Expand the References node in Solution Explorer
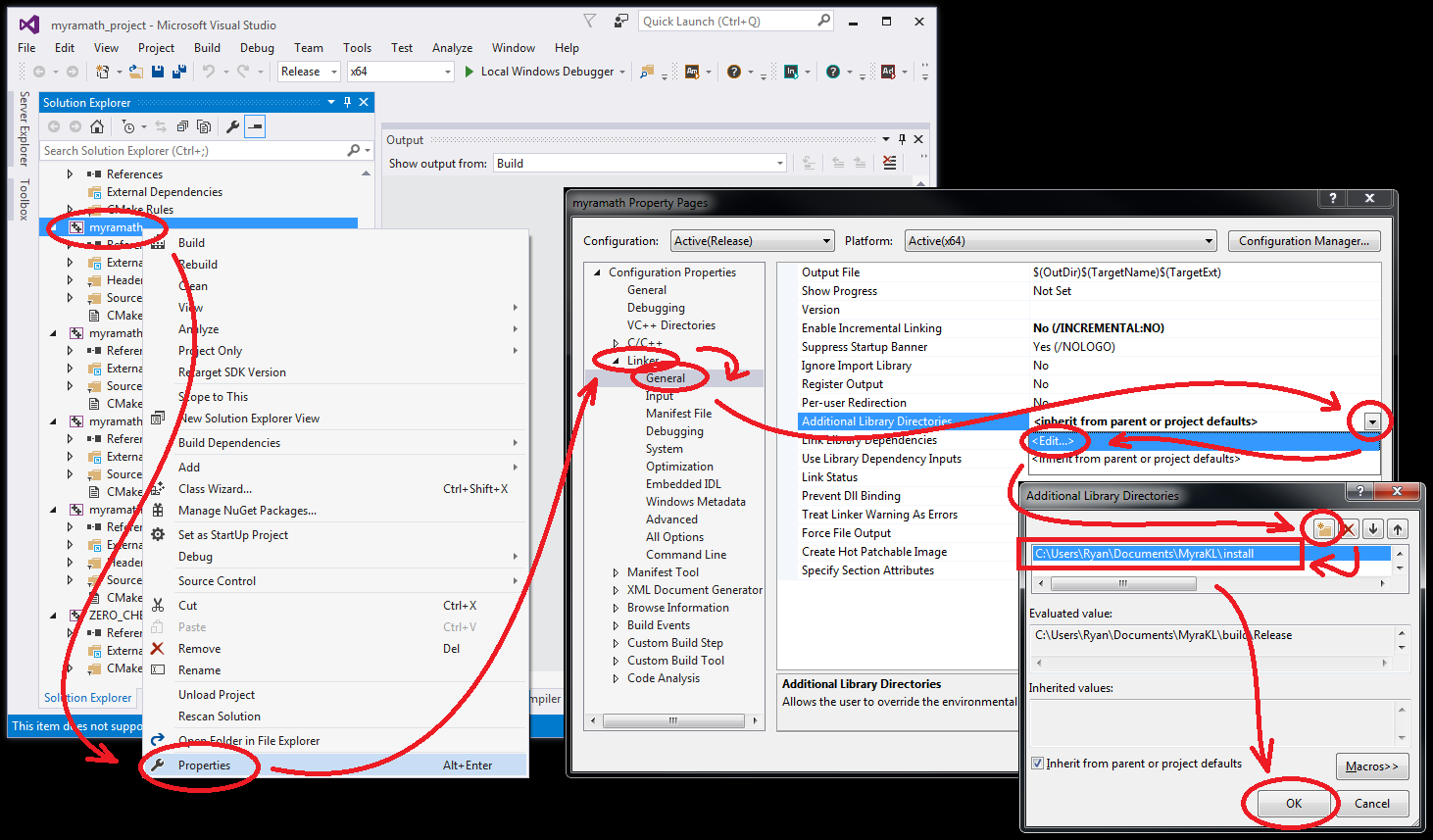Screen dimensions: 1433x840 [x=70, y=174]
